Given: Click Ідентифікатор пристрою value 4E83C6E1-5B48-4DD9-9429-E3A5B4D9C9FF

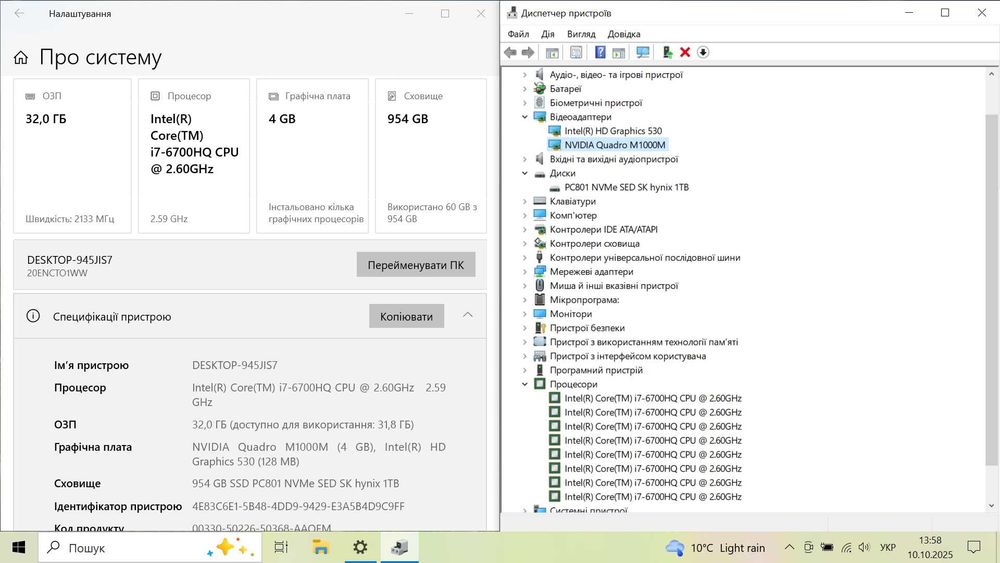Looking at the screenshot, I should [x=298, y=506].
